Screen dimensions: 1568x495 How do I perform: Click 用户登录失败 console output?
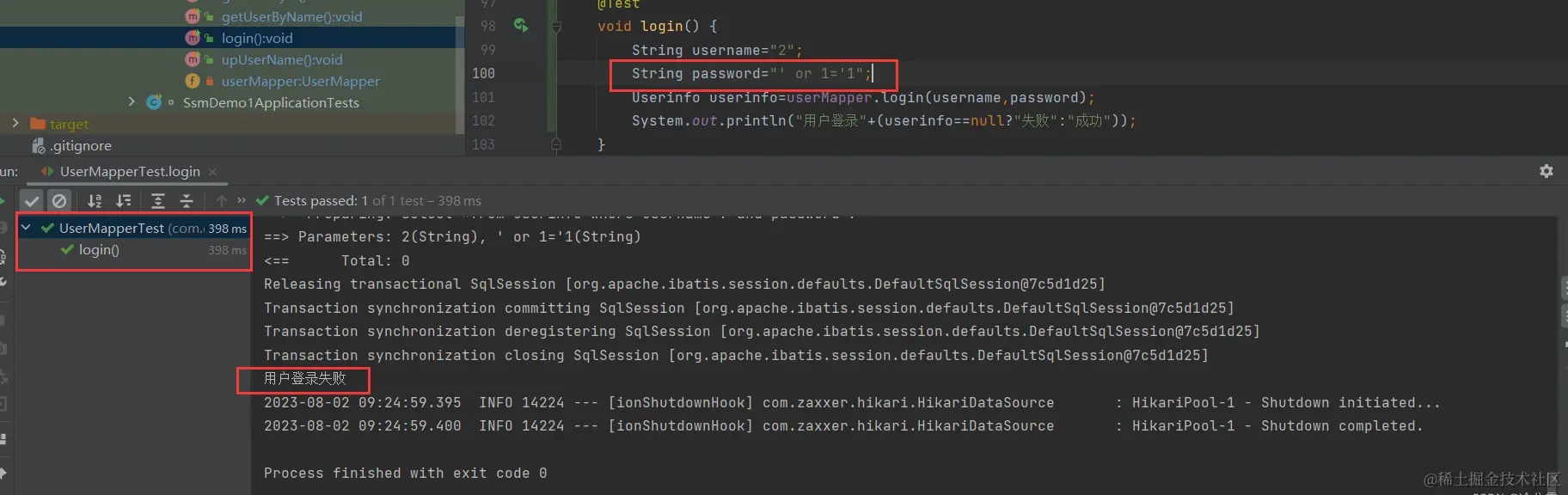coord(304,378)
